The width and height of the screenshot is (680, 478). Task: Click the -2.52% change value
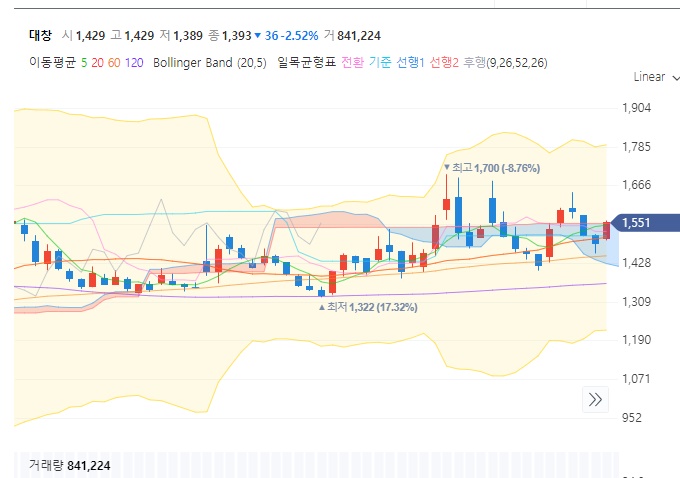point(299,36)
